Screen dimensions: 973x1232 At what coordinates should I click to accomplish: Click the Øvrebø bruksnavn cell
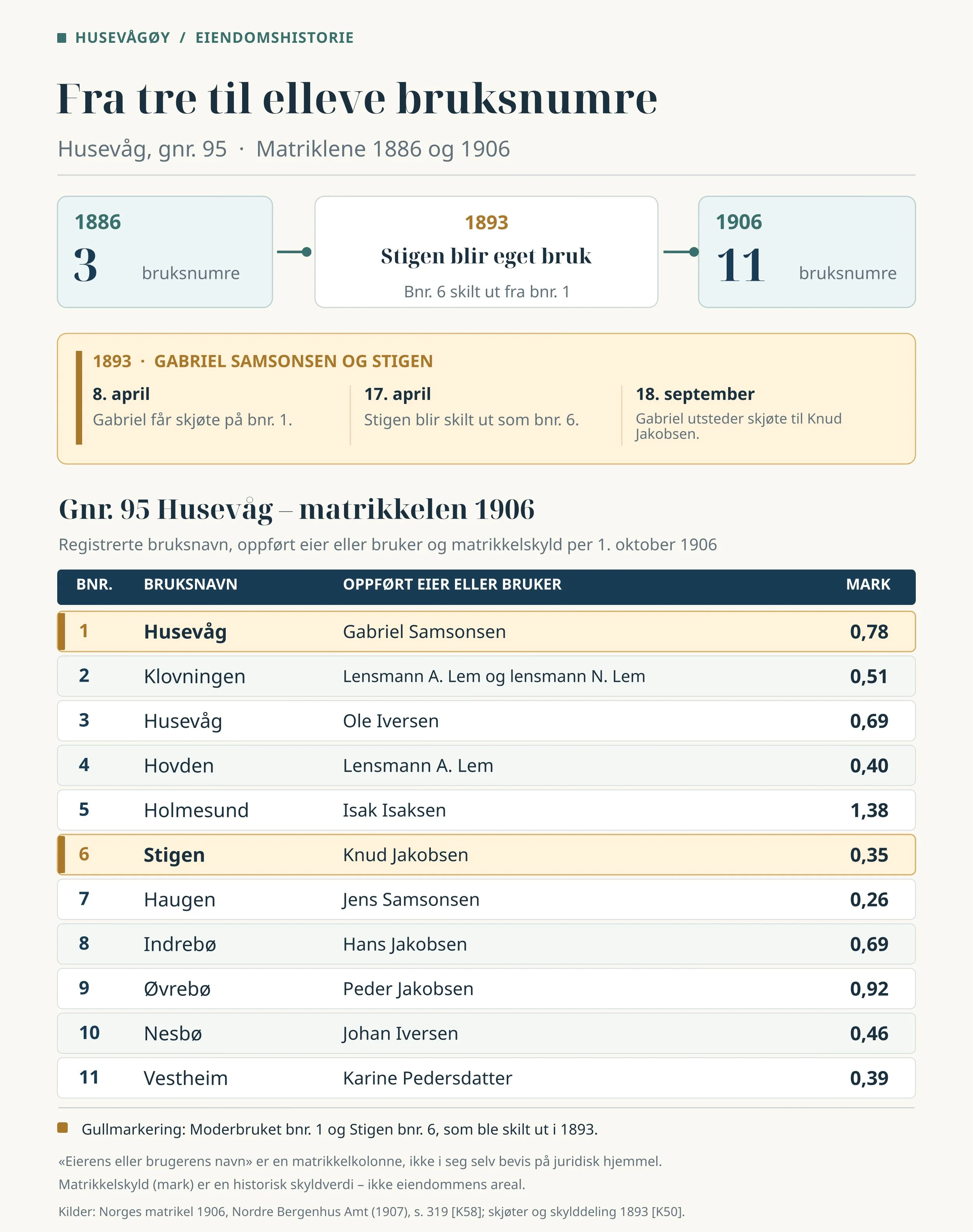tap(177, 989)
